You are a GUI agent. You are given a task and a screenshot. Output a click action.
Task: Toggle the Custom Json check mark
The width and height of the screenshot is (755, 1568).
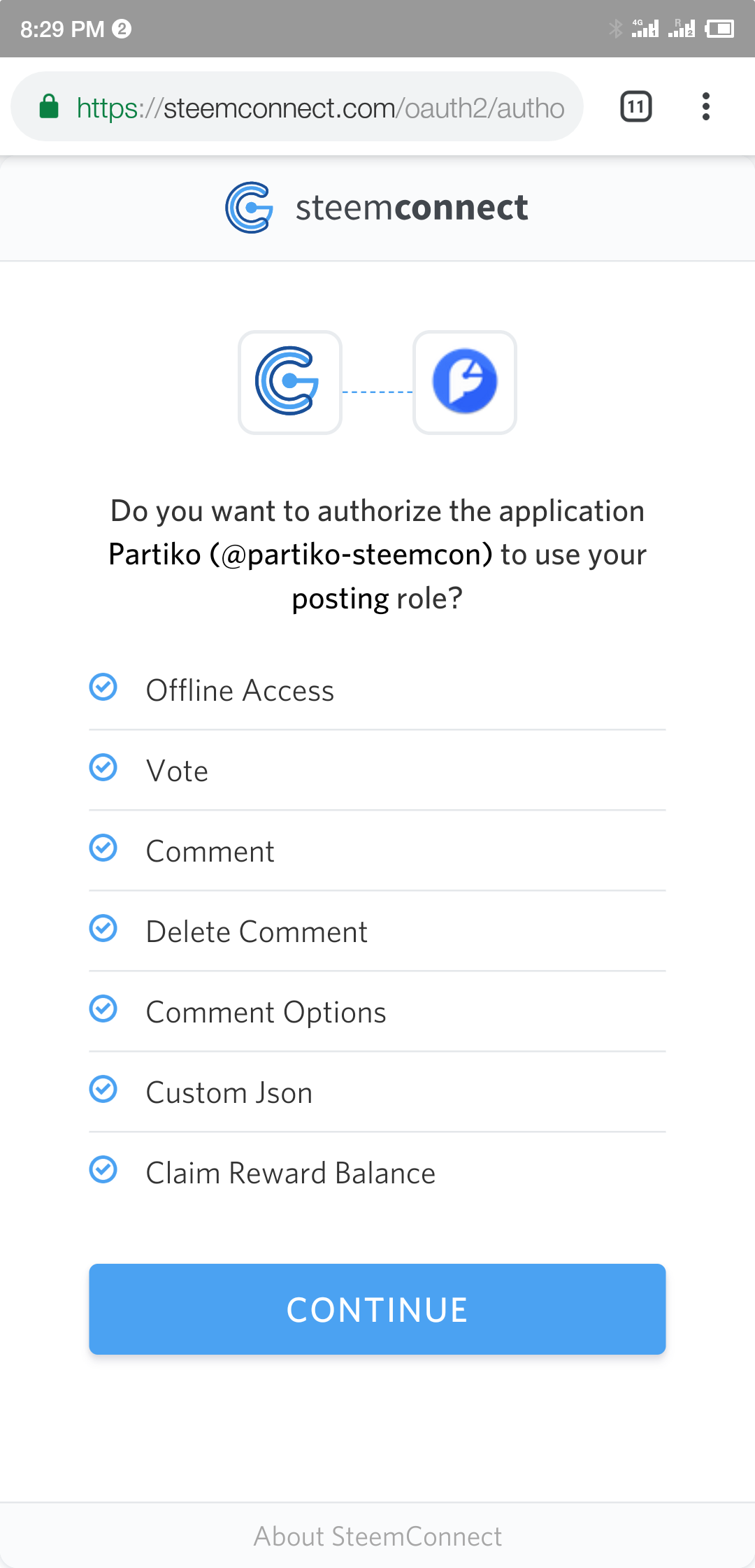pos(103,1089)
